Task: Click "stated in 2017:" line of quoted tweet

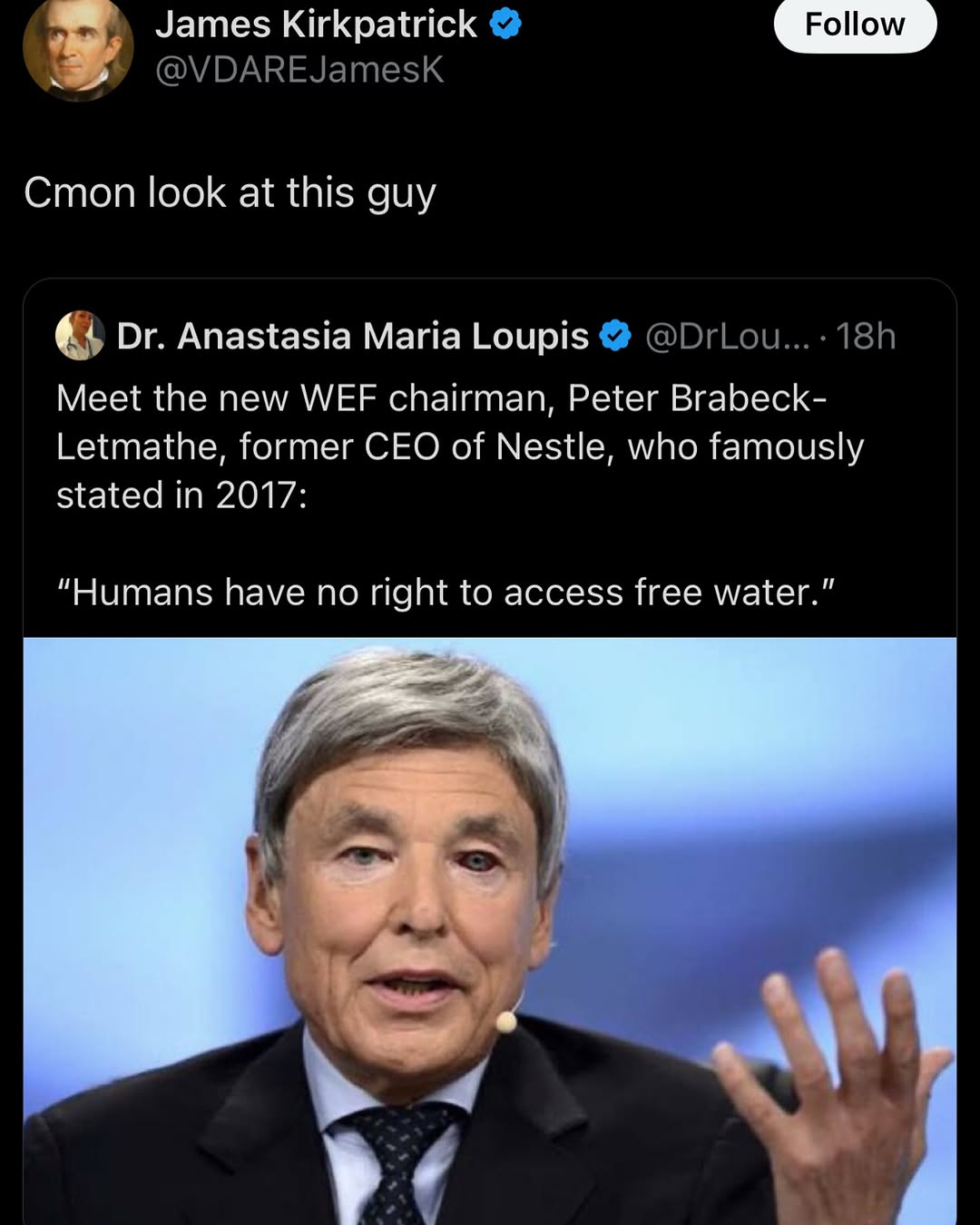Action: pos(181,495)
